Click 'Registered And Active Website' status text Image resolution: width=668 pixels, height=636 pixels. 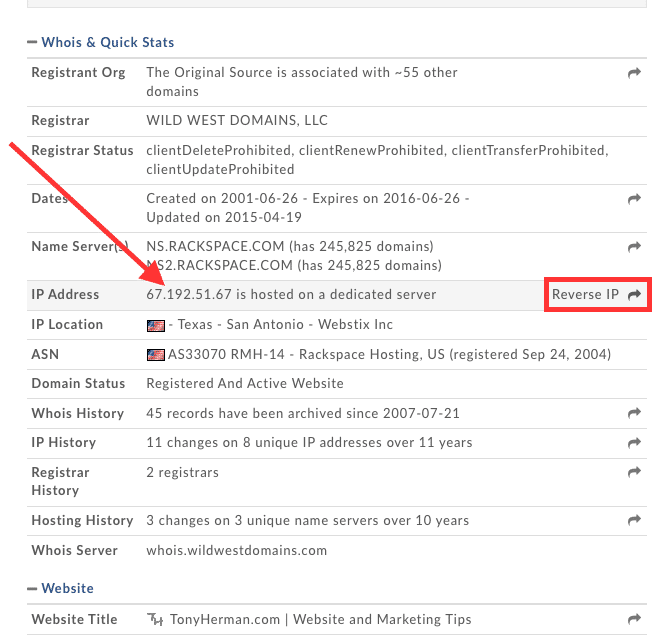245,383
